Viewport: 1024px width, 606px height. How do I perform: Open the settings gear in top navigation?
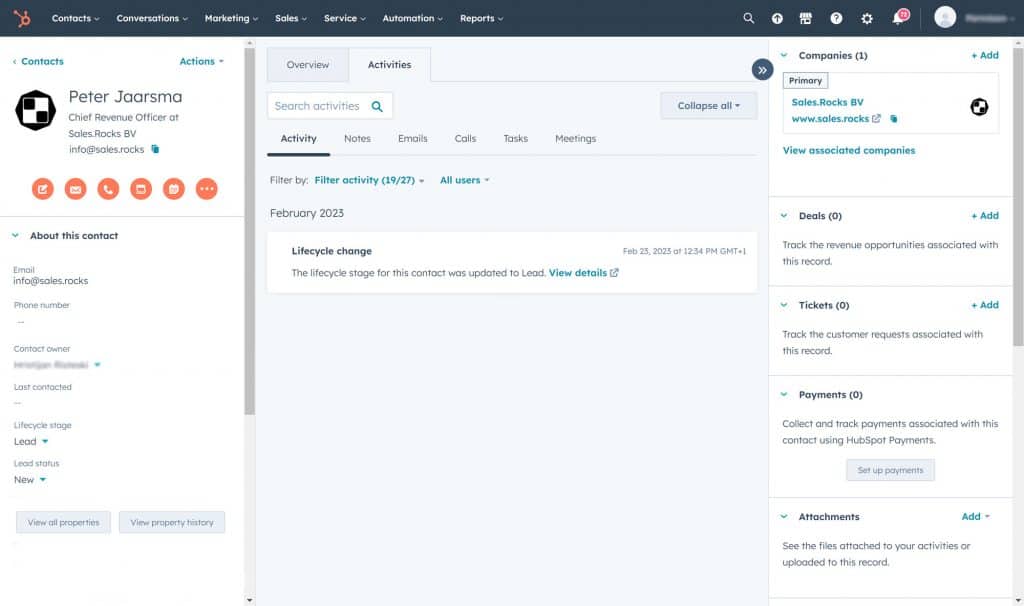coord(867,18)
